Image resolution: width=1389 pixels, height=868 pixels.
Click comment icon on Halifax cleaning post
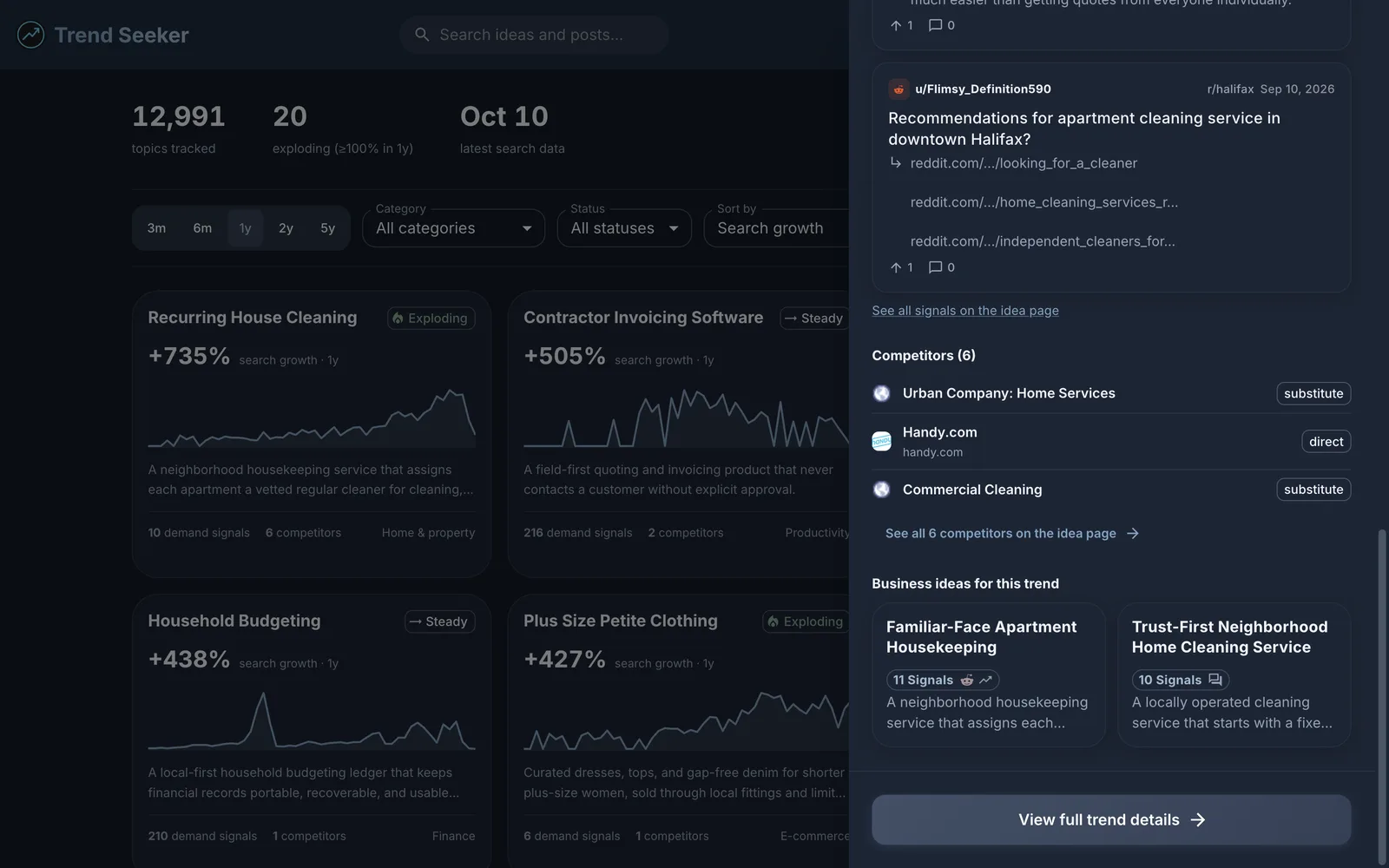tap(935, 267)
